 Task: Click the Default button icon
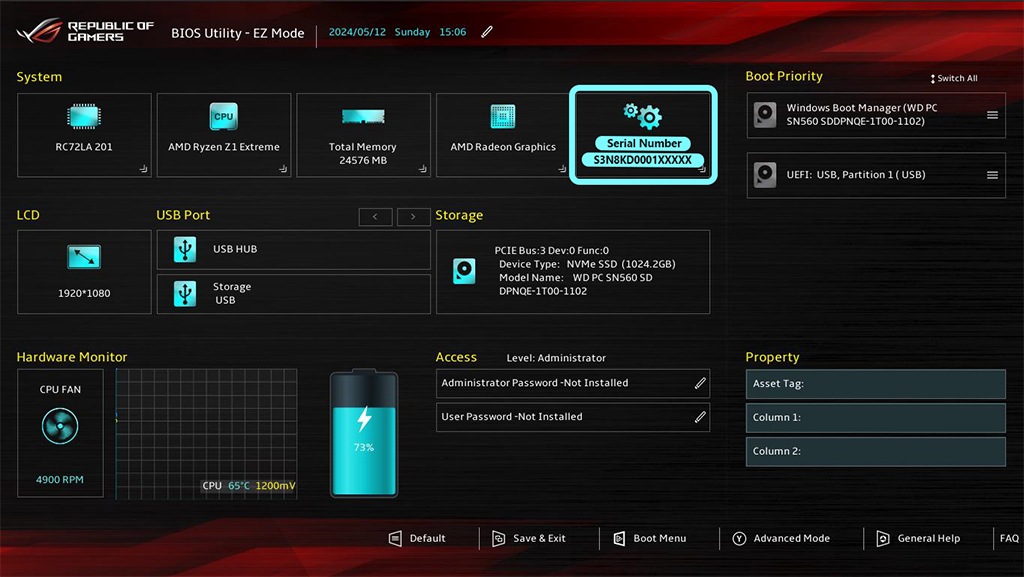tap(395, 538)
